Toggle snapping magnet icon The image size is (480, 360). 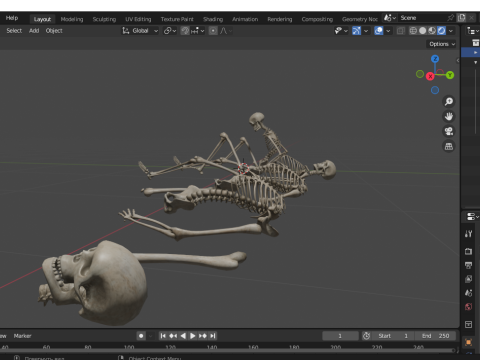point(185,31)
